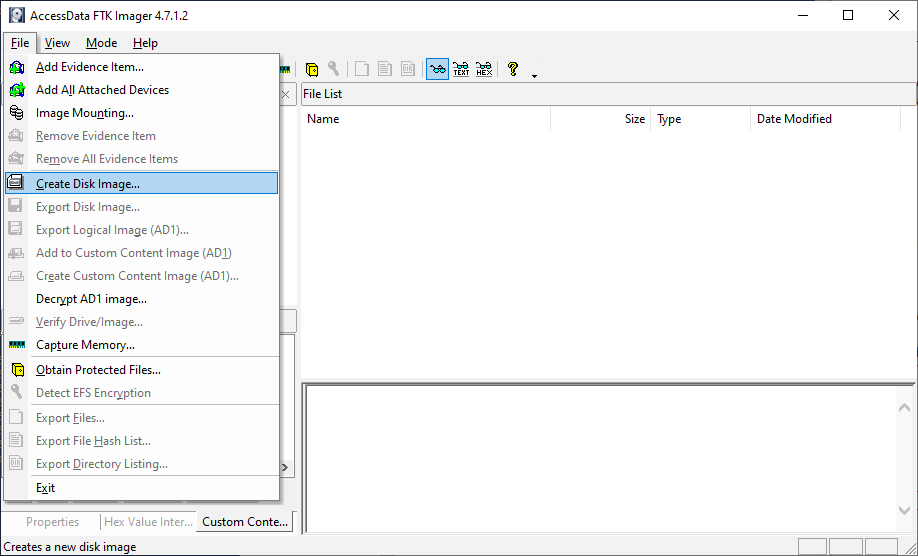
Task: Open the Mode menu
Action: [101, 43]
